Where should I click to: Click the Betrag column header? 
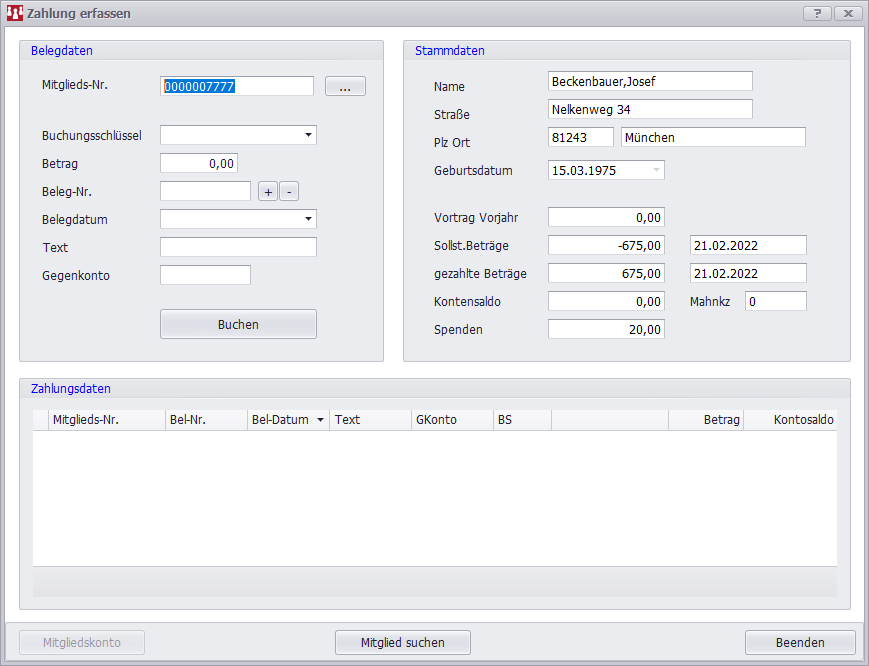coord(707,420)
